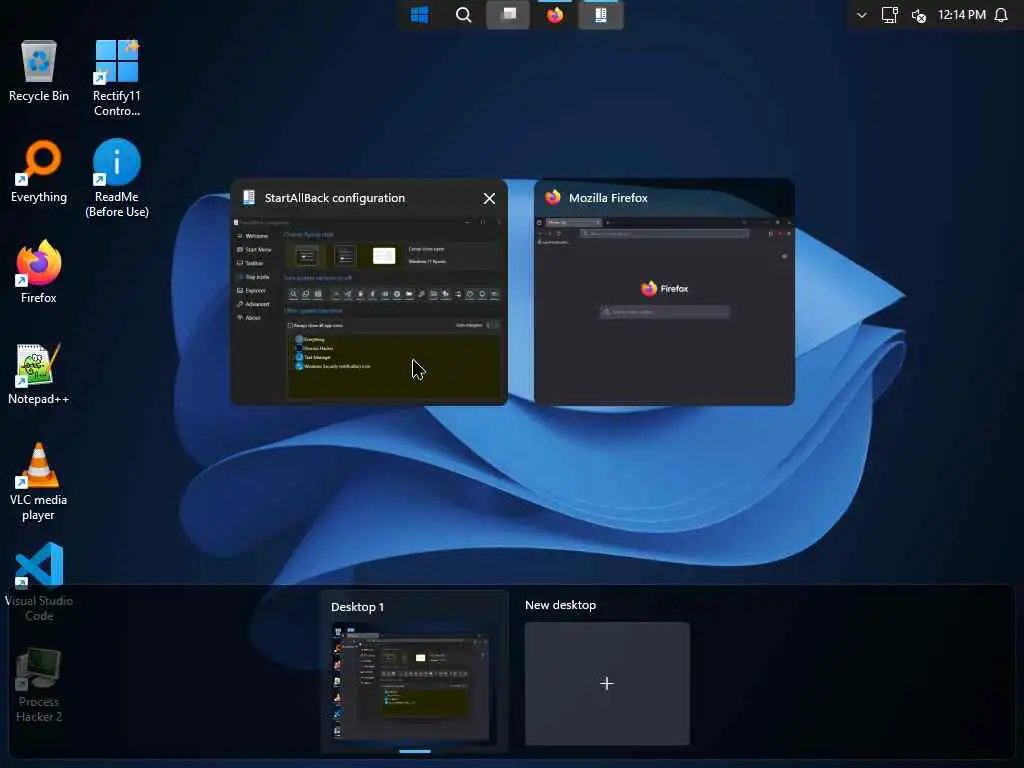Click the Desktop 1 label
1024x768 pixels.
[357, 607]
